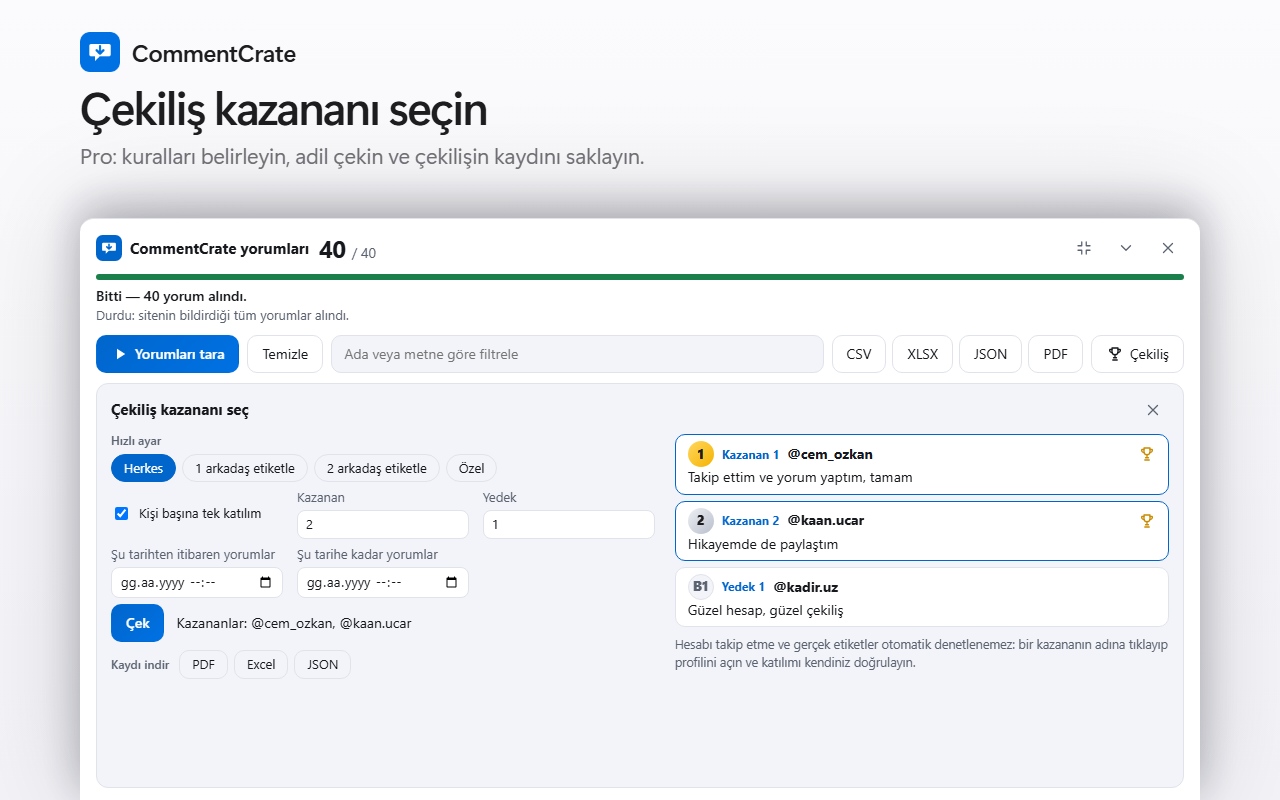Open the Çekiliş giveaway button
The image size is (1280, 800).
[1137, 354]
